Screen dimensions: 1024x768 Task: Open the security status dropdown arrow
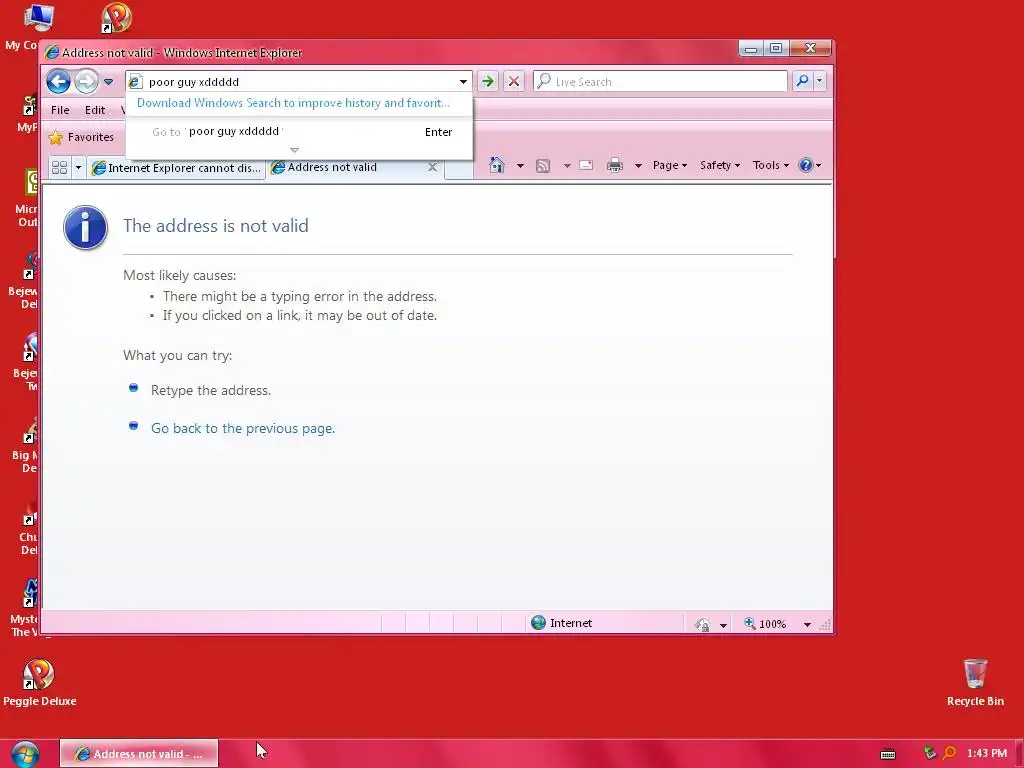click(x=723, y=625)
